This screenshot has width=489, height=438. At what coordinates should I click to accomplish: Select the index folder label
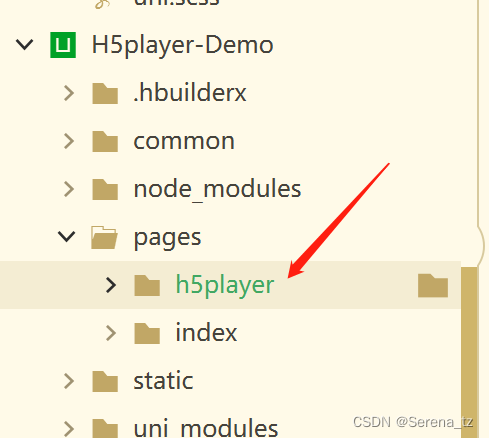tap(206, 332)
